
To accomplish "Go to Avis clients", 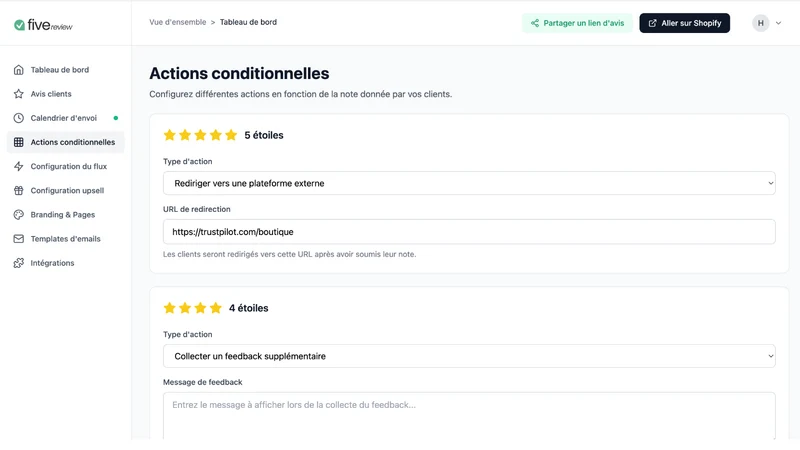I will tap(65, 94).
